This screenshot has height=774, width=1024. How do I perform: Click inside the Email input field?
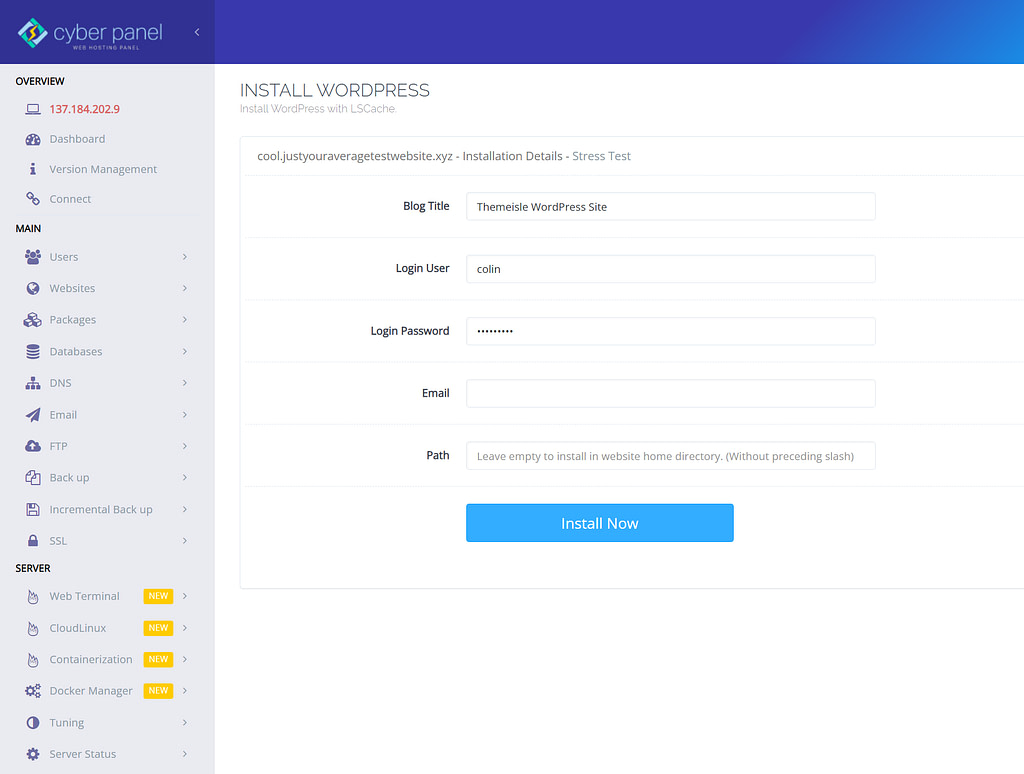click(x=670, y=393)
